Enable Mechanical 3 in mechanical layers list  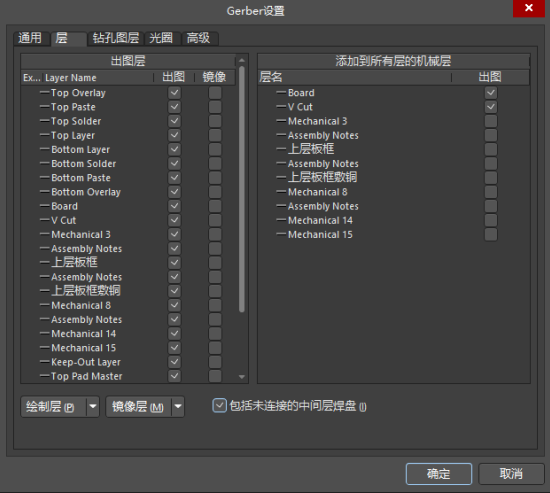(491, 121)
